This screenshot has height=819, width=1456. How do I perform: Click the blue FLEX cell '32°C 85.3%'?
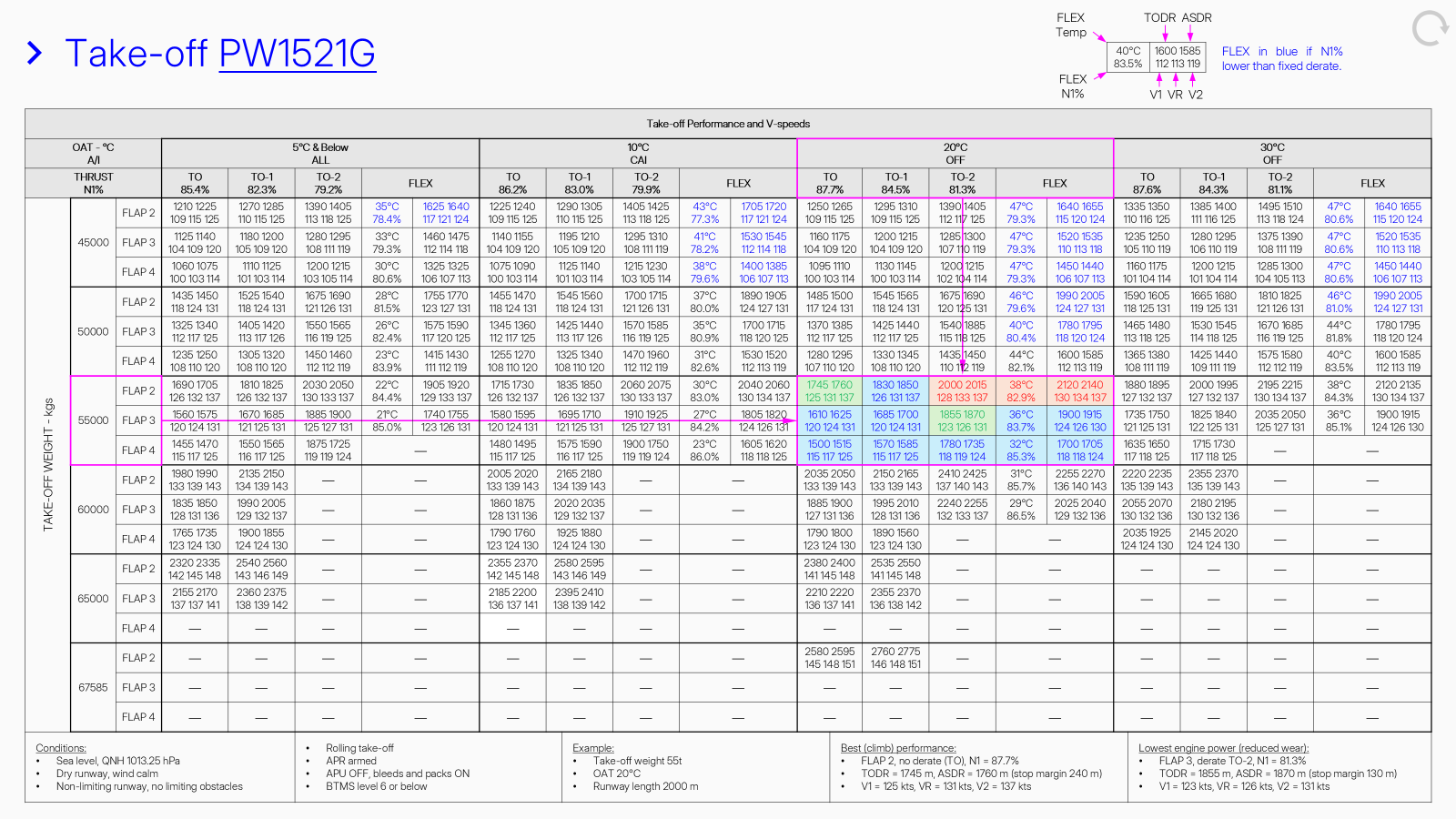(1022, 450)
